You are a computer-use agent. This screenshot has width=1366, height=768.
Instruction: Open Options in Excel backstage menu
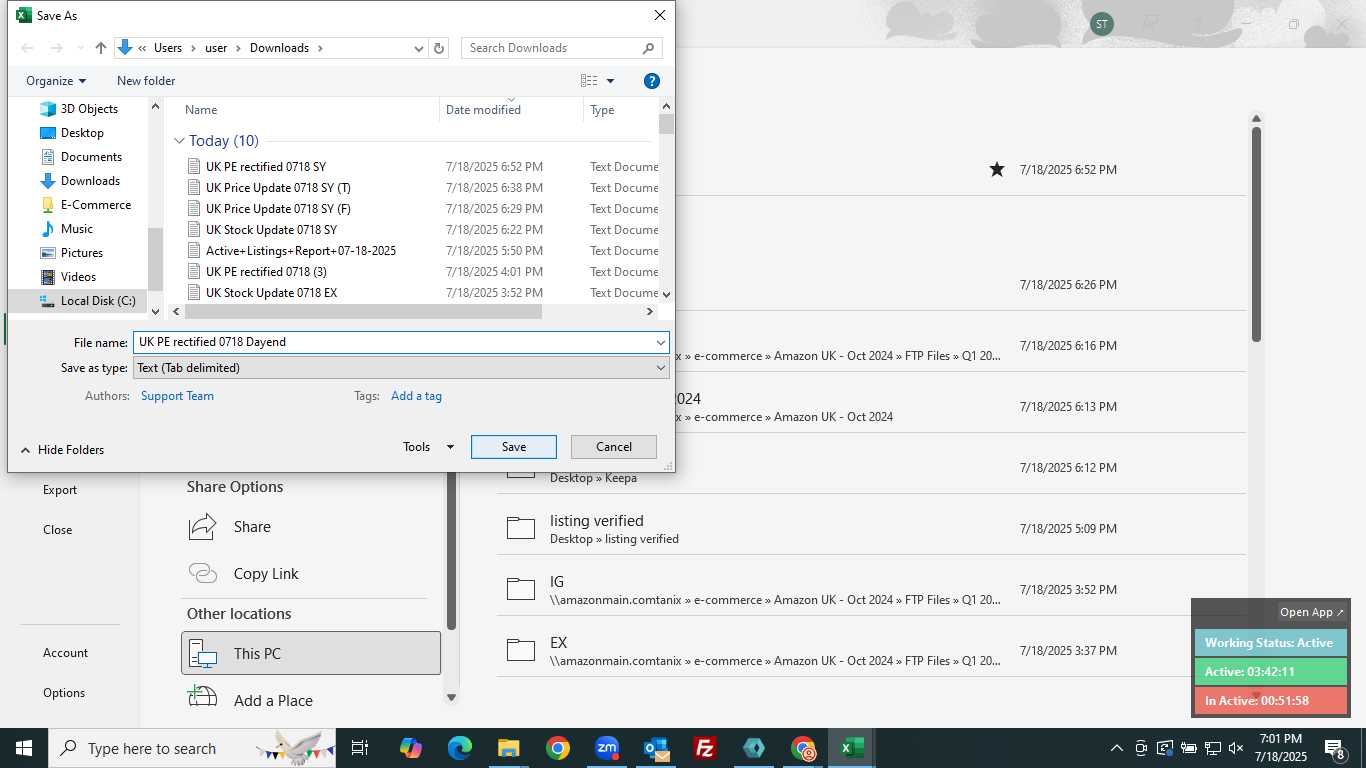64,693
